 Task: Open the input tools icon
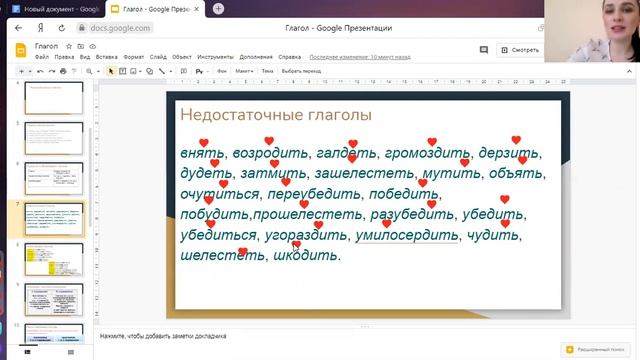pos(199,71)
